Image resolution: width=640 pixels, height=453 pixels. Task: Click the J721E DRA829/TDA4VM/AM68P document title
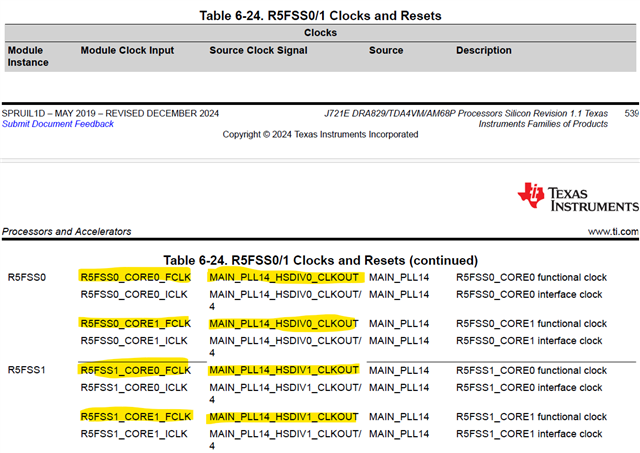pos(466,119)
